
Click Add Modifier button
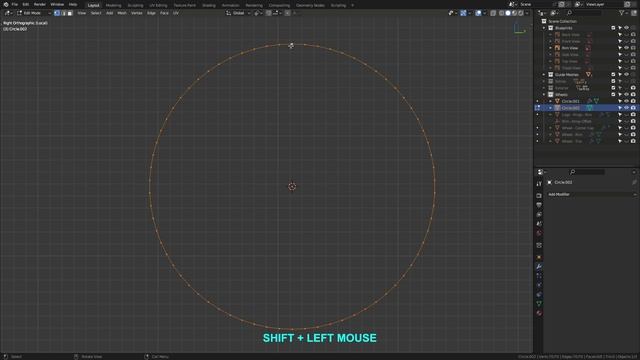pos(592,195)
